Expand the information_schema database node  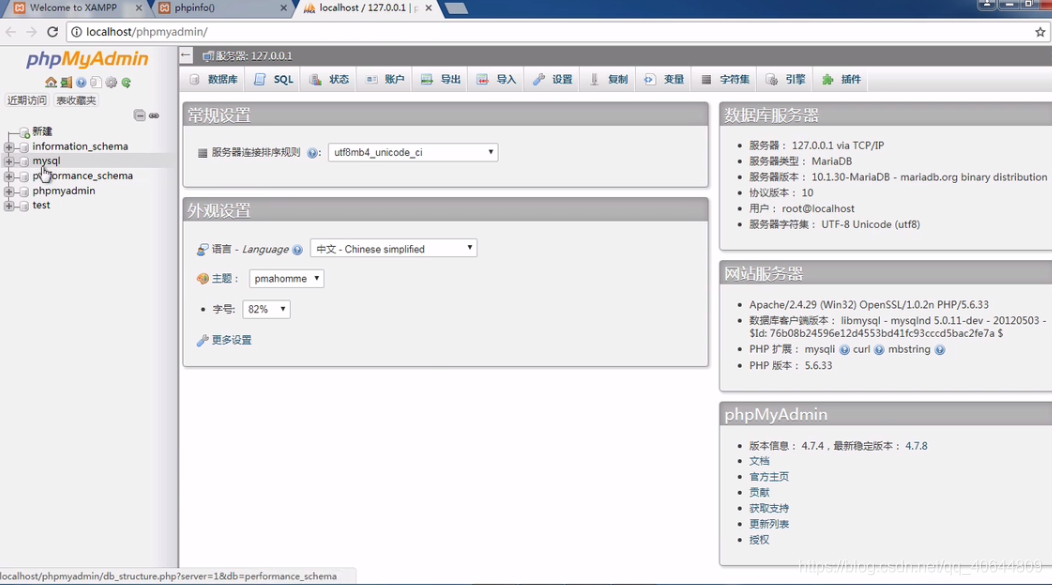[x=9, y=147]
